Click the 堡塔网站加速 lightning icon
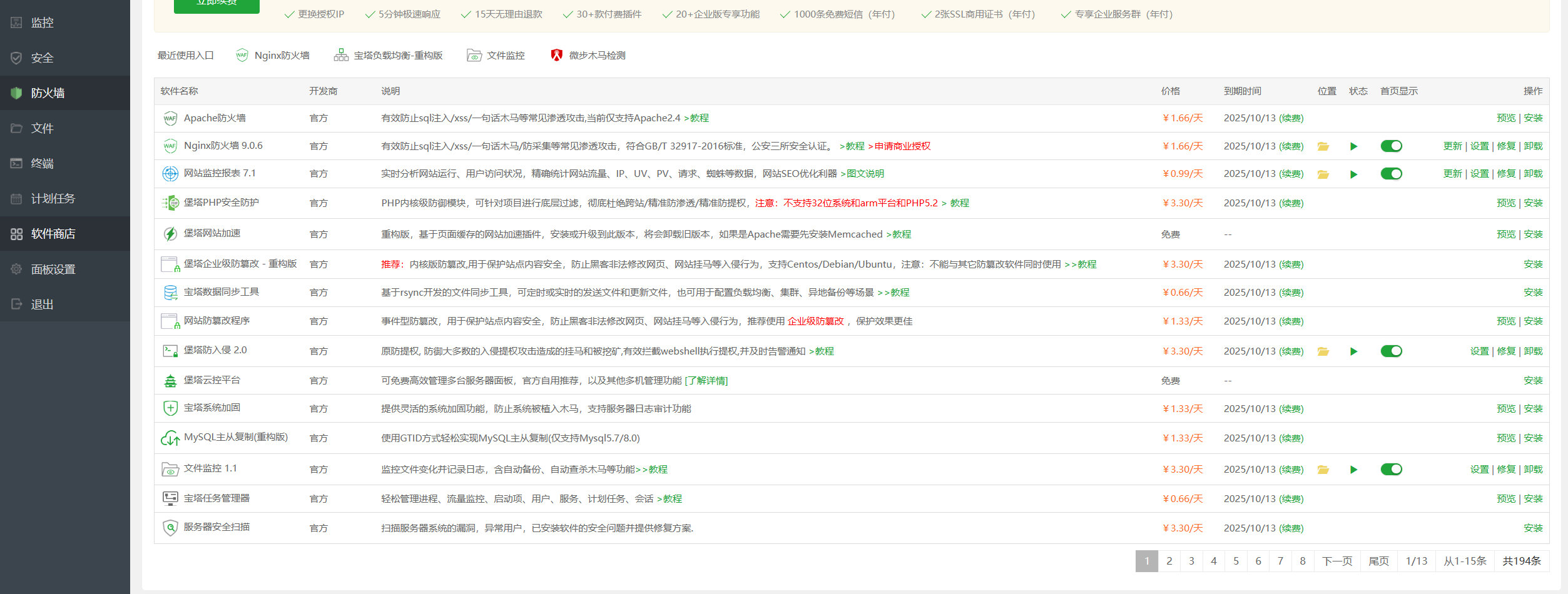Viewport: 1568px width, 594px height. [x=170, y=234]
